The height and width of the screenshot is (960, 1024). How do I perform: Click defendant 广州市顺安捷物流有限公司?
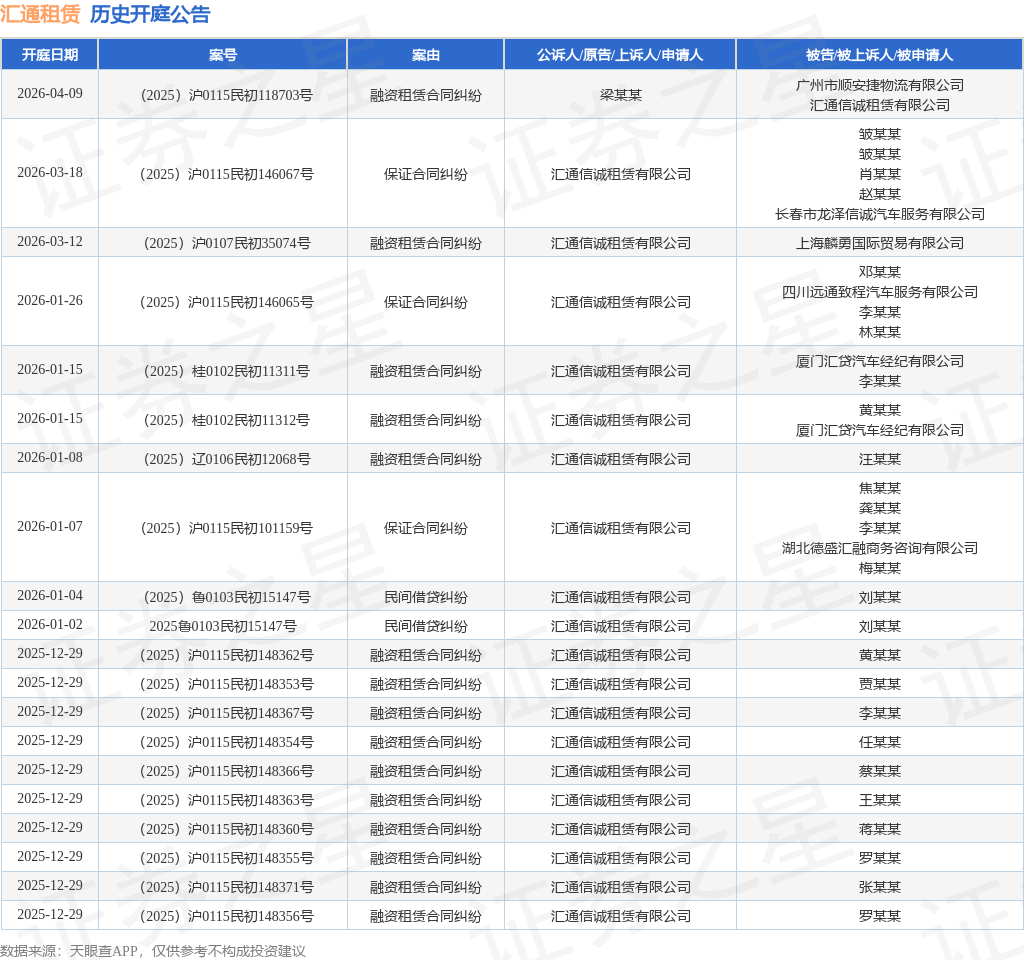pos(880,85)
